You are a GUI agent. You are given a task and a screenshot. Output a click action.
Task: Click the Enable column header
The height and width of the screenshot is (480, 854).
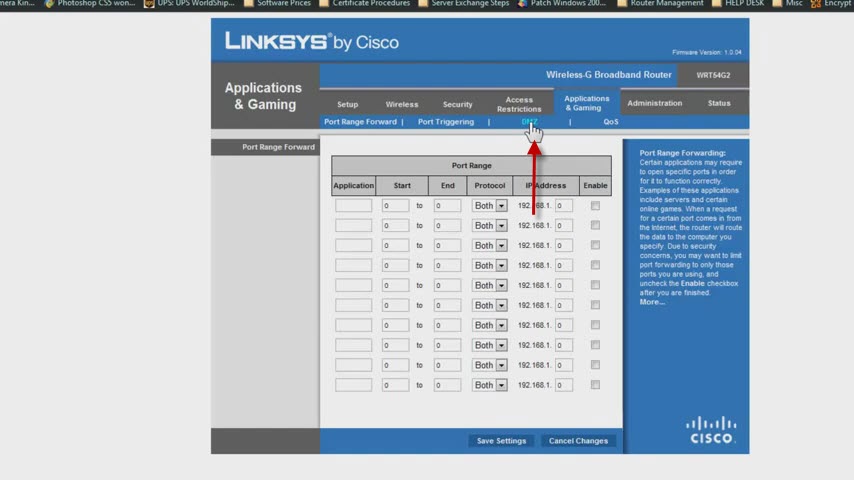pyautogui.click(x=595, y=185)
